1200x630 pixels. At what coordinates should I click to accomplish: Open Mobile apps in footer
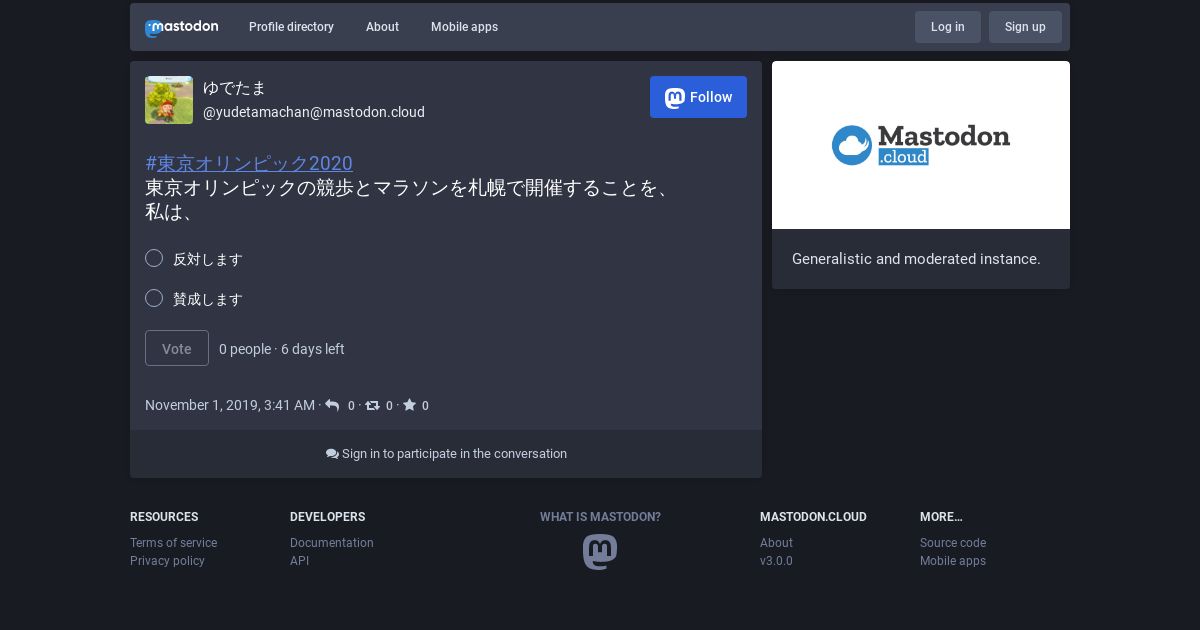coord(953,561)
